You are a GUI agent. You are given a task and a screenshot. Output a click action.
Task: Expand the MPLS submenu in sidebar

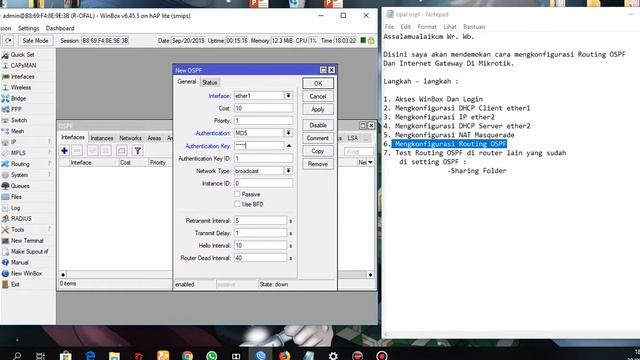pos(50,153)
